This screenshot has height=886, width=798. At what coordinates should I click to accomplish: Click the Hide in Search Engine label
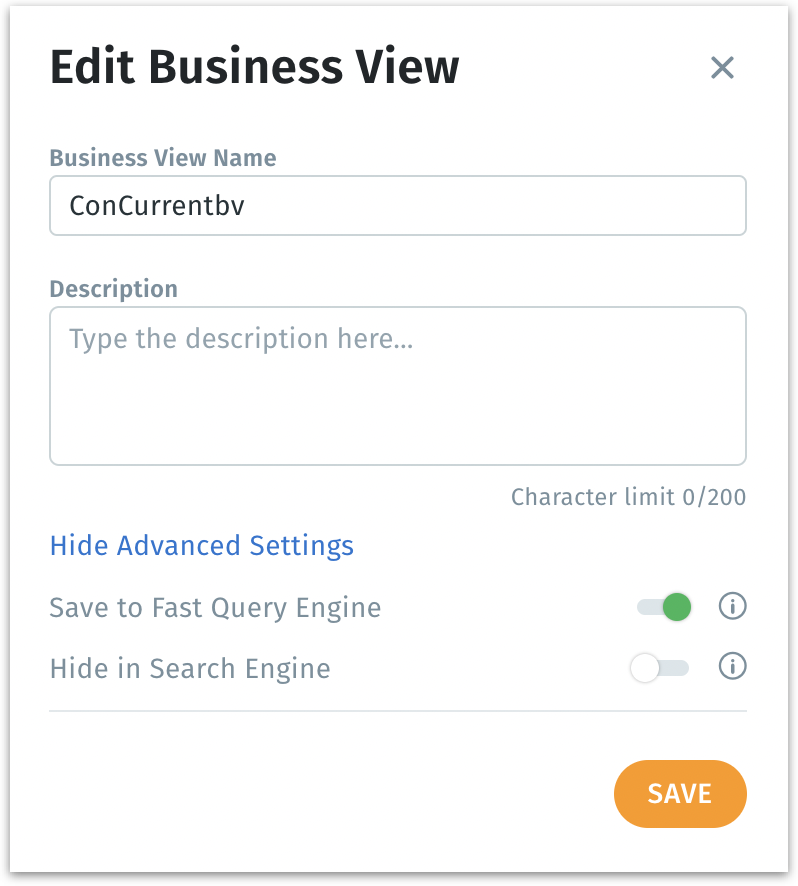click(x=190, y=668)
